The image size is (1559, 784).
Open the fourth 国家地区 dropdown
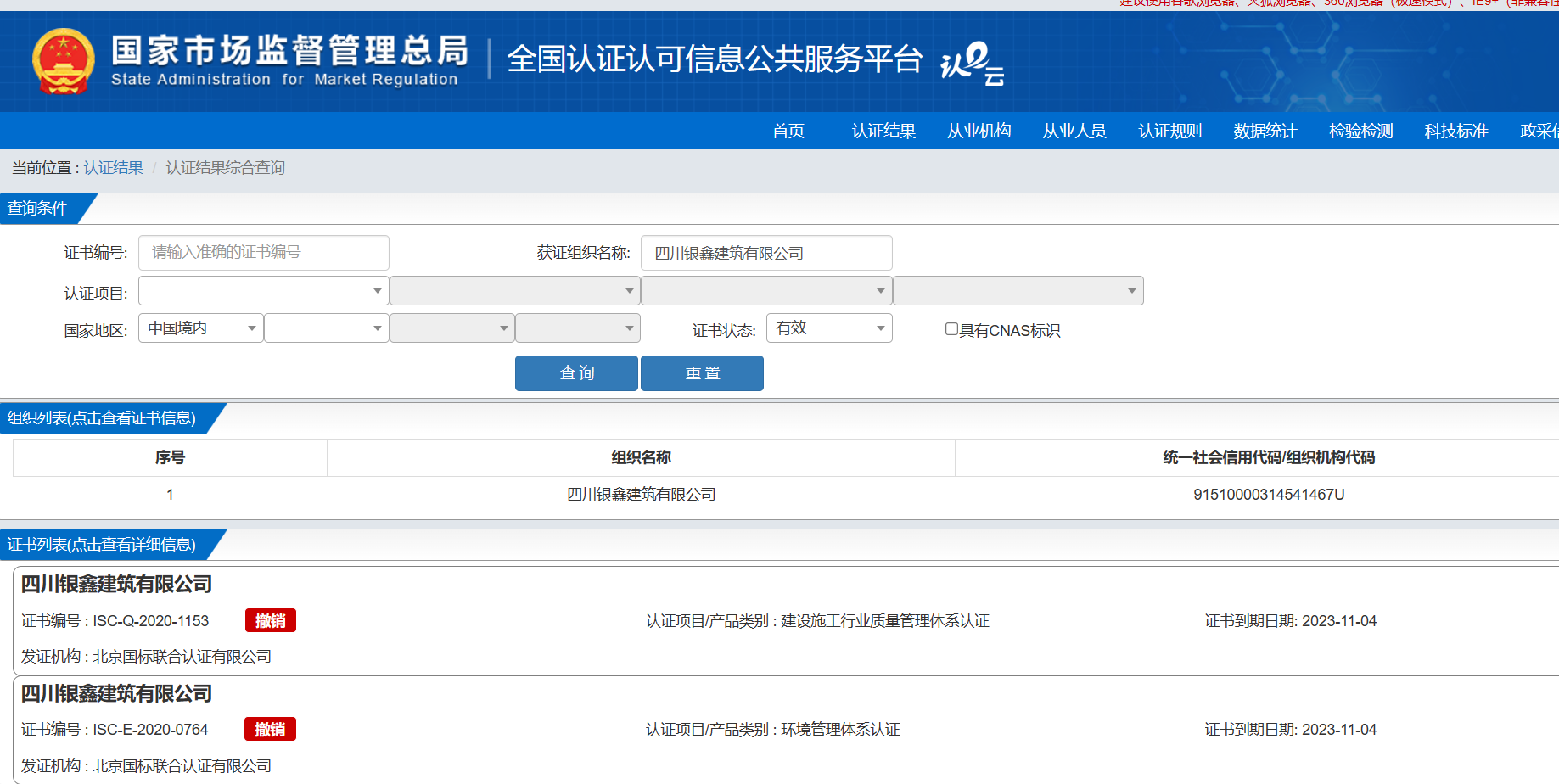[578, 328]
